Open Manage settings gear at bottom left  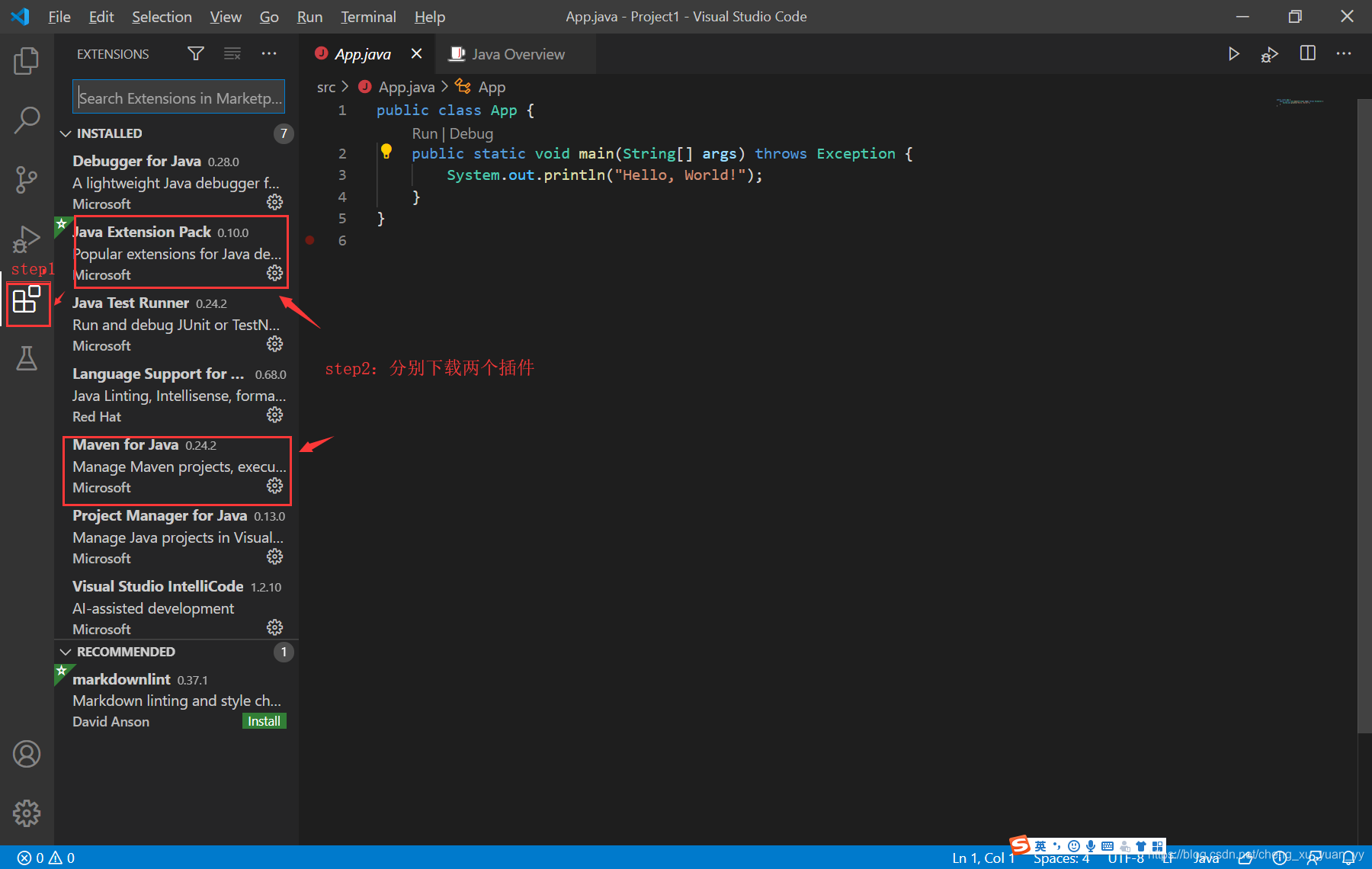pos(27,813)
